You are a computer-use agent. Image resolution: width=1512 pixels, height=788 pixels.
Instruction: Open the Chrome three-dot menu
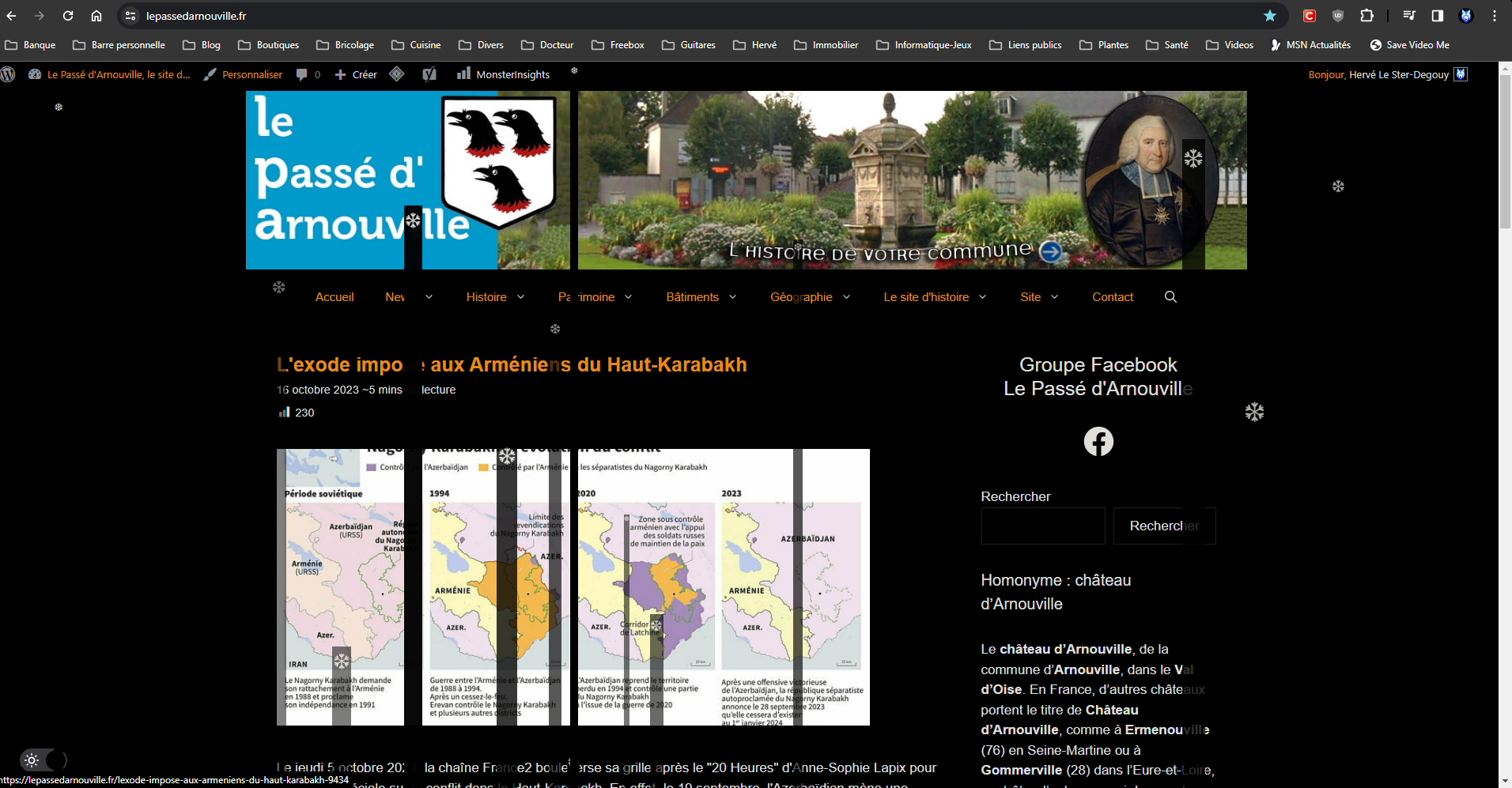tap(1495, 16)
